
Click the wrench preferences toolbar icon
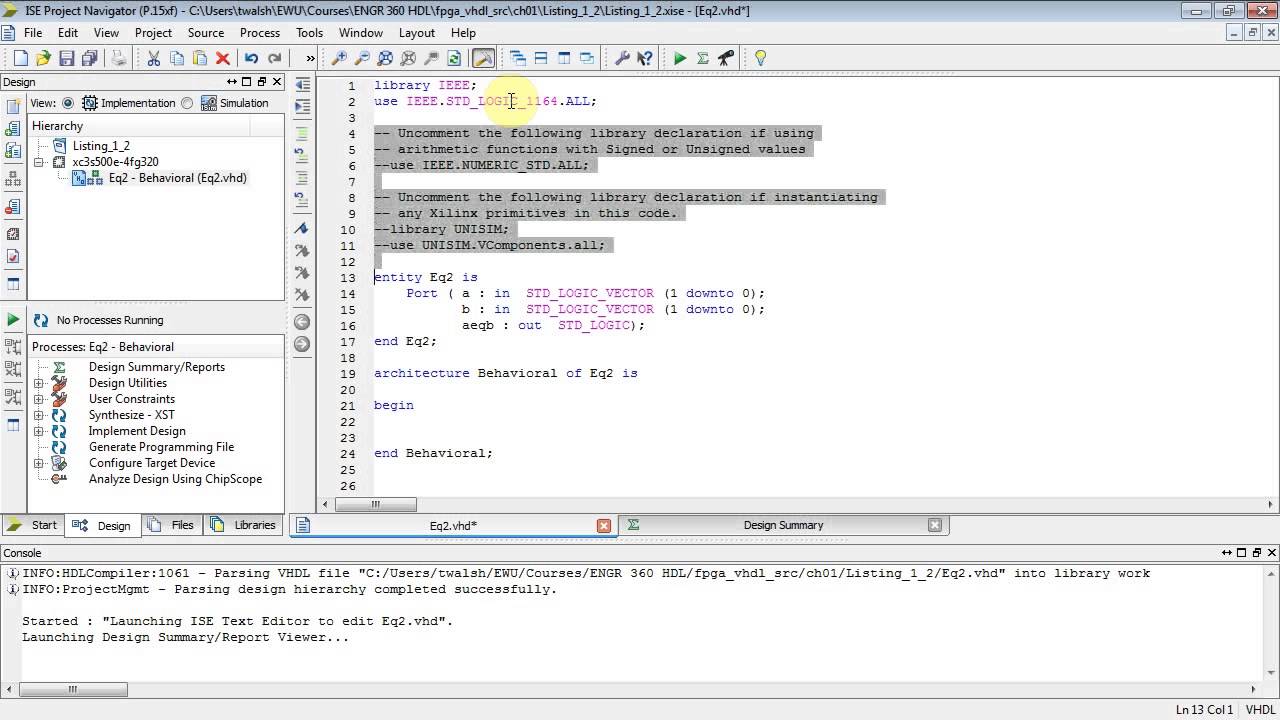622,59
